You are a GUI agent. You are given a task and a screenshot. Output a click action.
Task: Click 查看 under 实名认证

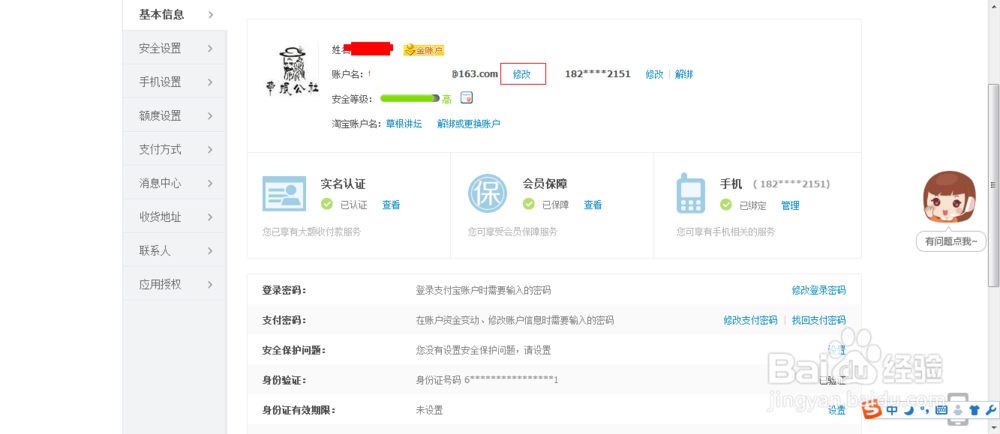391,205
